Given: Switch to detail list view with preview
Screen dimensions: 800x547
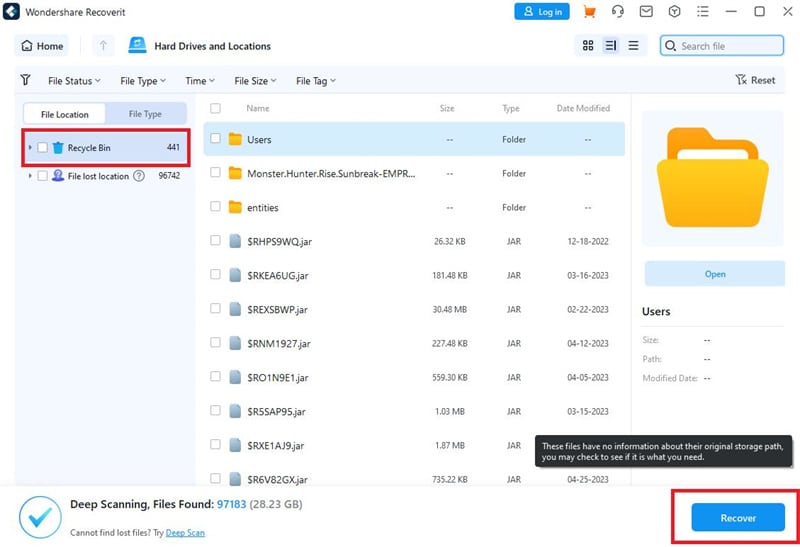Looking at the screenshot, I should 611,46.
